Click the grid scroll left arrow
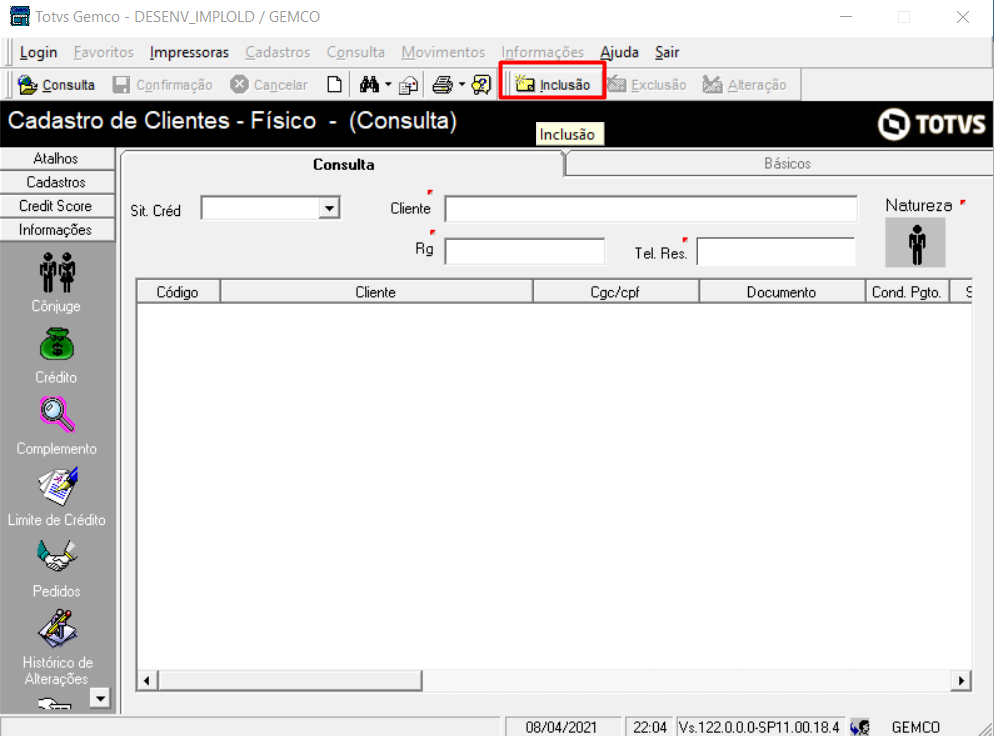This screenshot has width=994, height=736. (x=146, y=681)
